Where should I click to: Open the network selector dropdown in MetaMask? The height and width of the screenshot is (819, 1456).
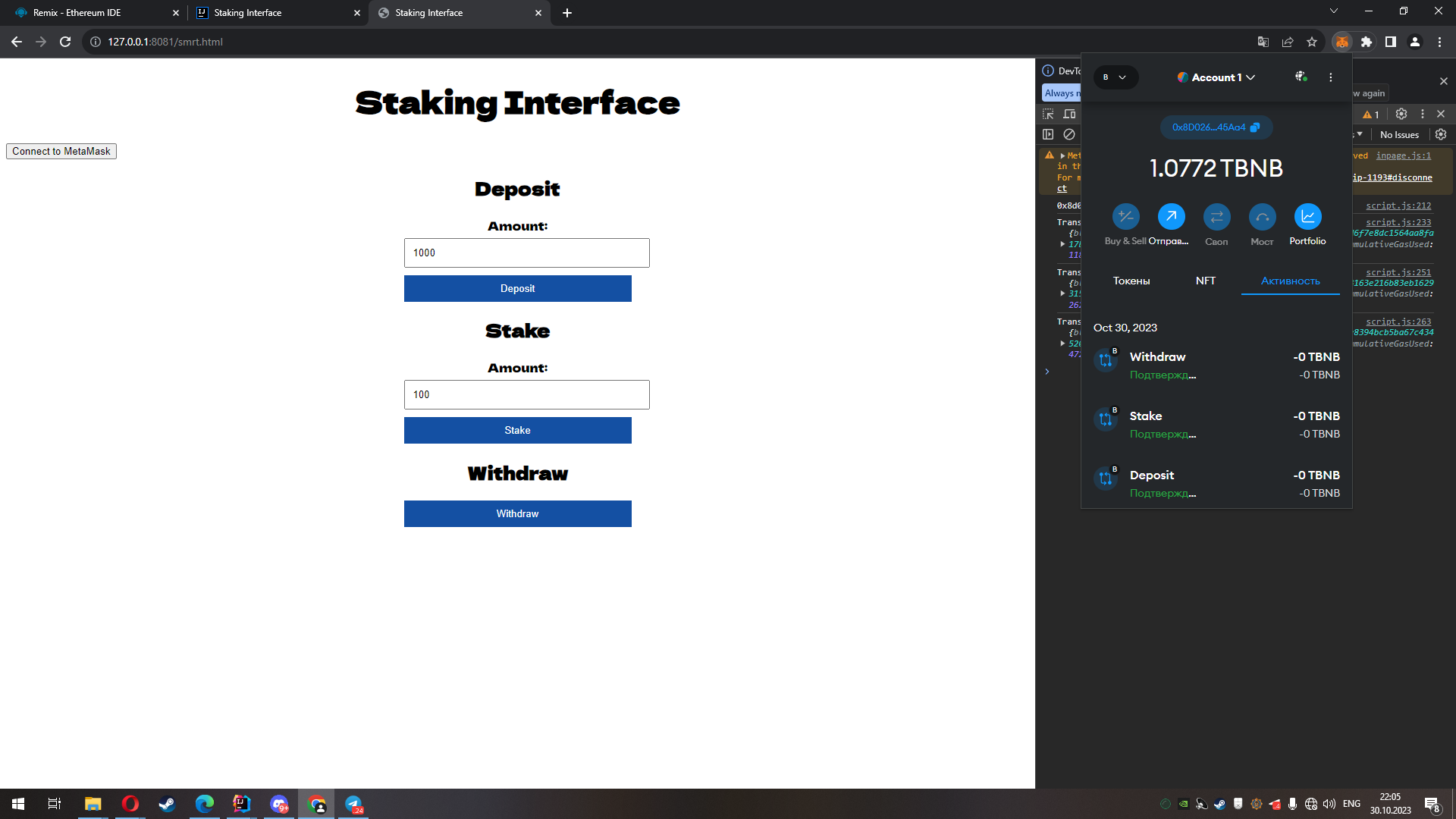pos(1116,77)
